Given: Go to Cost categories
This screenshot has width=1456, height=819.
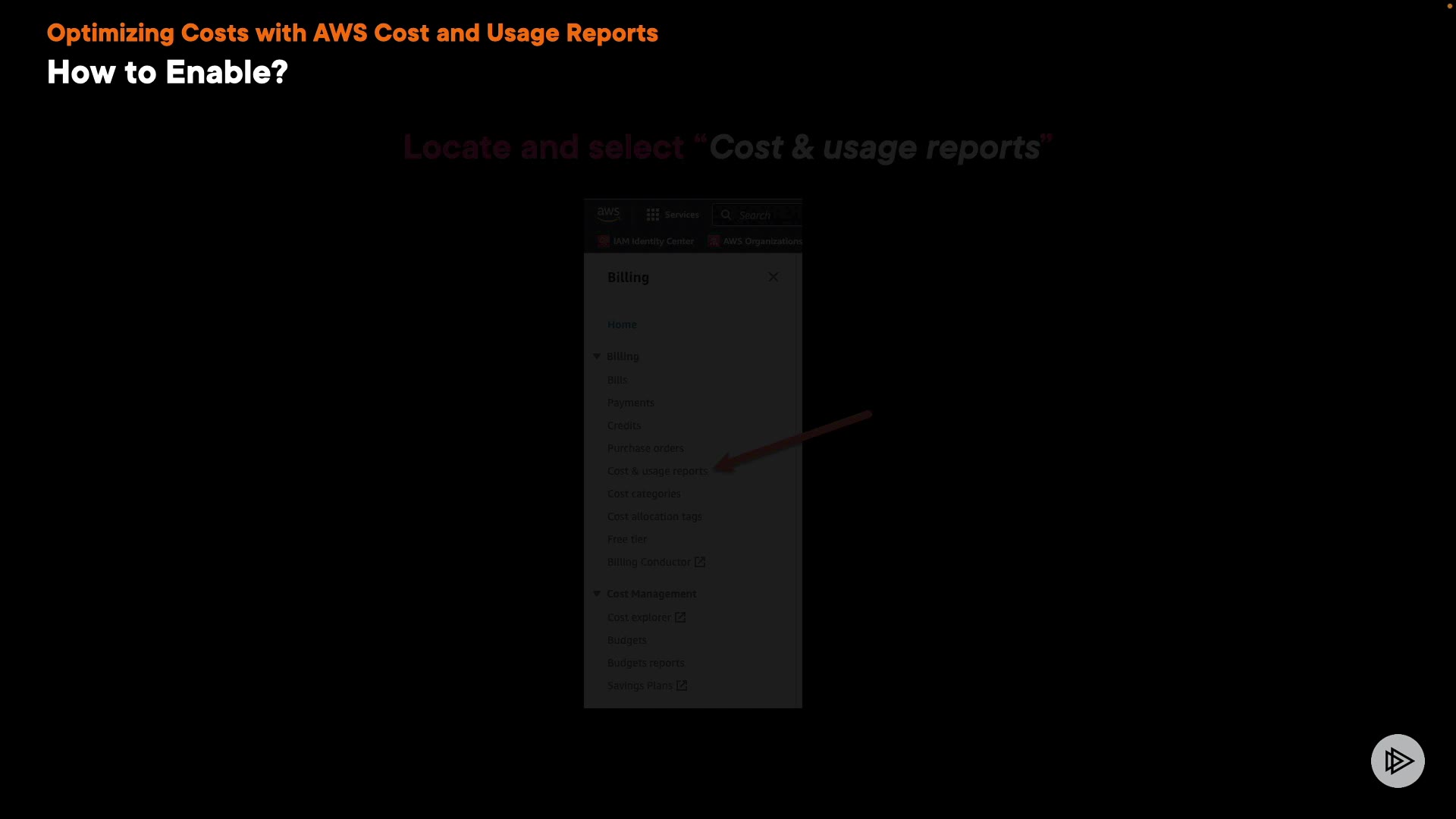Looking at the screenshot, I should click(x=644, y=494).
